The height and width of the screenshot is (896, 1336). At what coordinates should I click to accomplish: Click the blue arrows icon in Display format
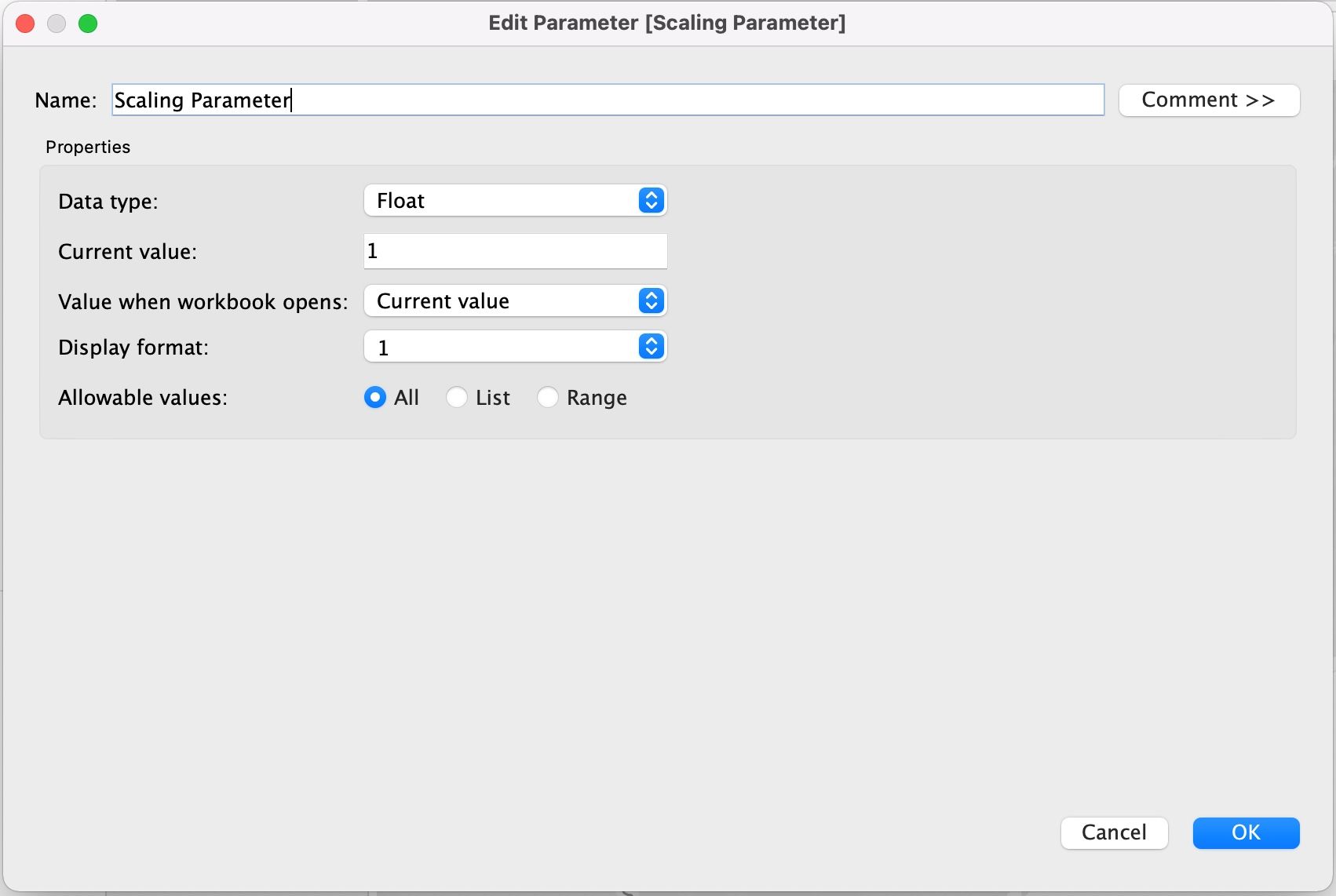point(651,347)
